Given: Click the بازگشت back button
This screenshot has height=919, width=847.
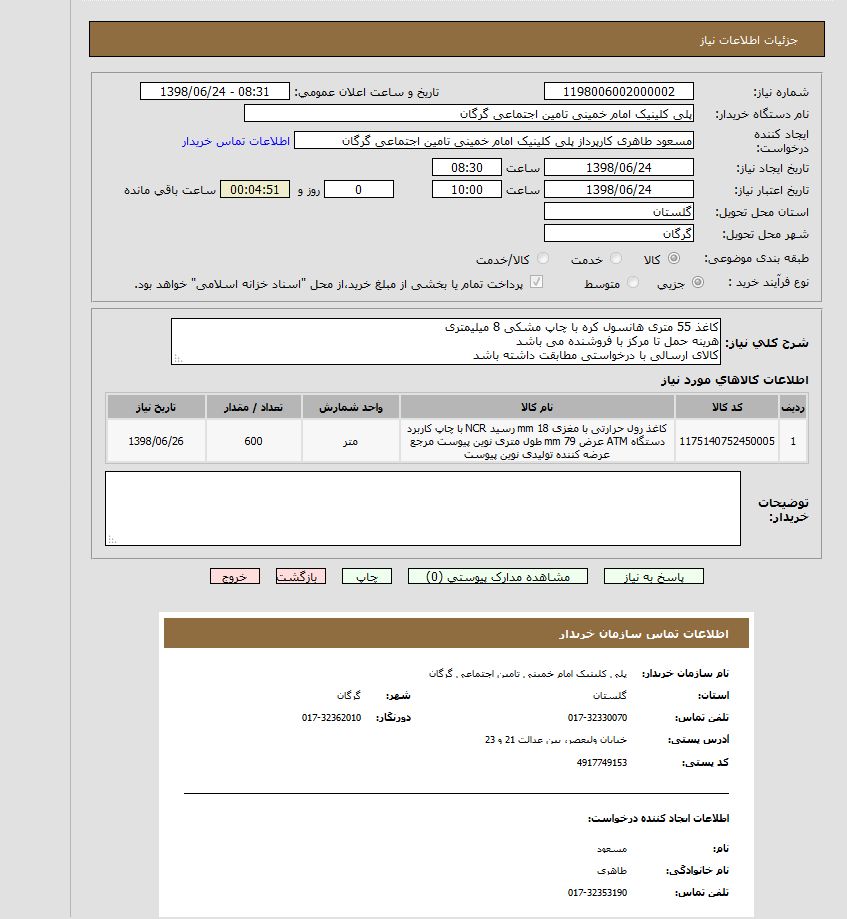Looking at the screenshot, I should [301, 577].
